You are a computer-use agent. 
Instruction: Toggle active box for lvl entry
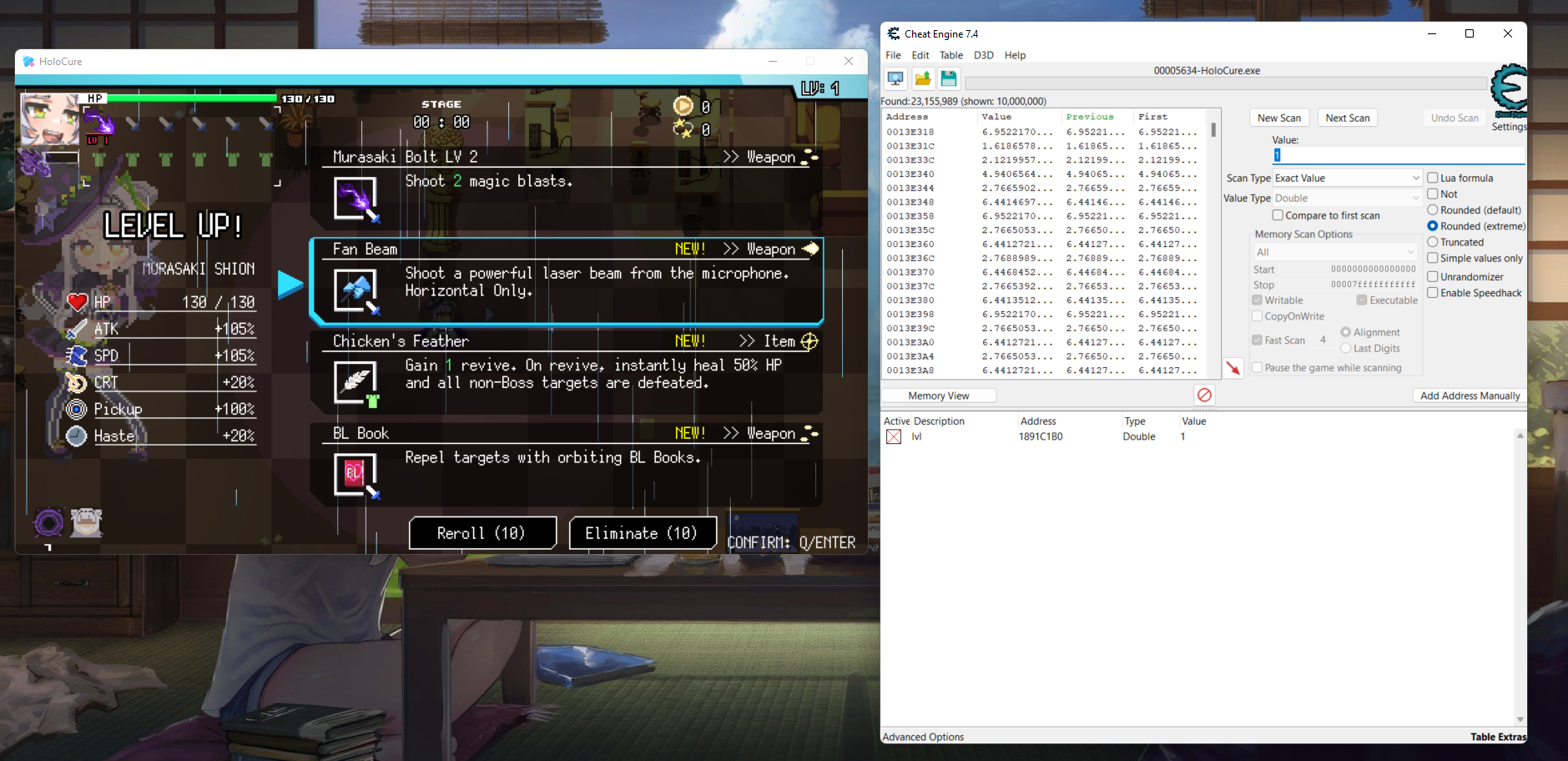coord(894,436)
